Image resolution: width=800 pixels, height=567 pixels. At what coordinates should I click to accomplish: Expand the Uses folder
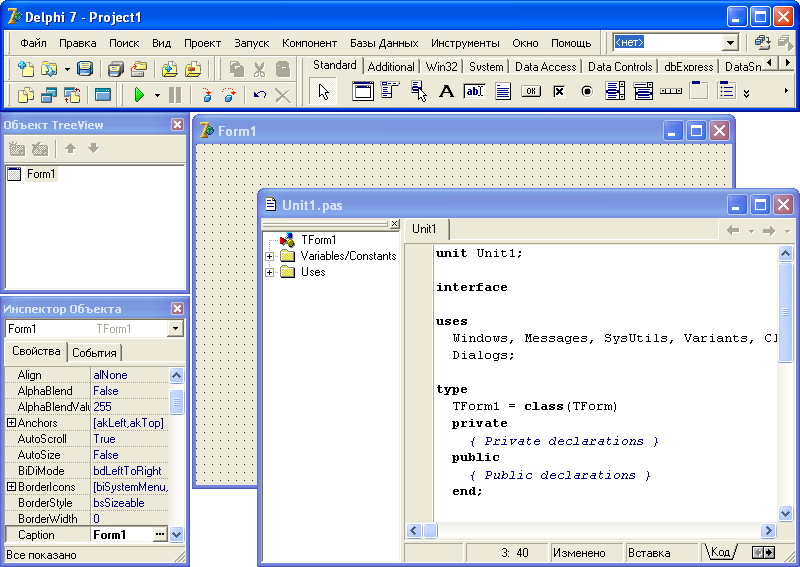pos(269,273)
